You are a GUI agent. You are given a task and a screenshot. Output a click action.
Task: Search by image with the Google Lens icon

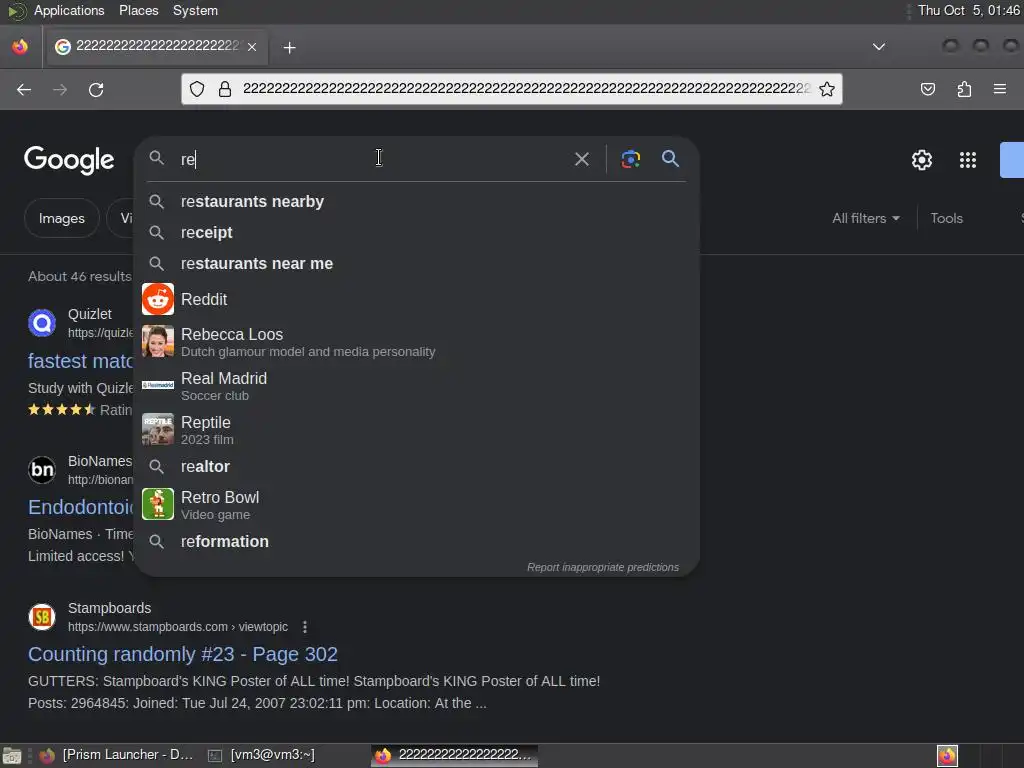(630, 159)
